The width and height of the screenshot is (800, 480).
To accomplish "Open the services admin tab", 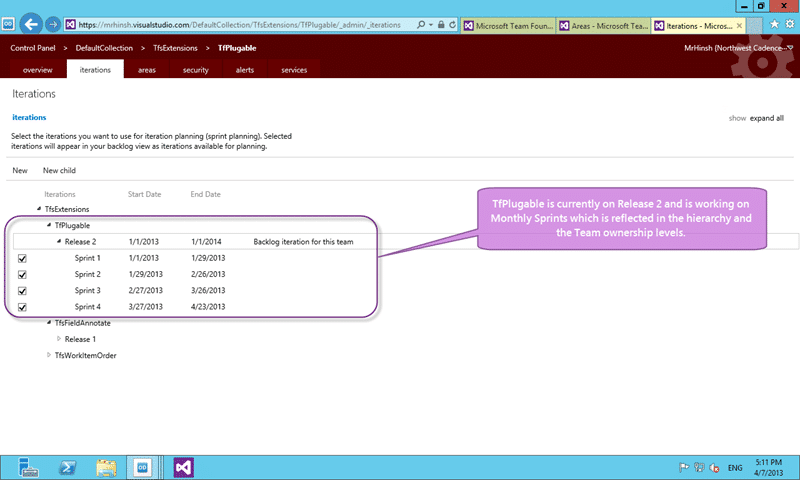I will (x=294, y=70).
